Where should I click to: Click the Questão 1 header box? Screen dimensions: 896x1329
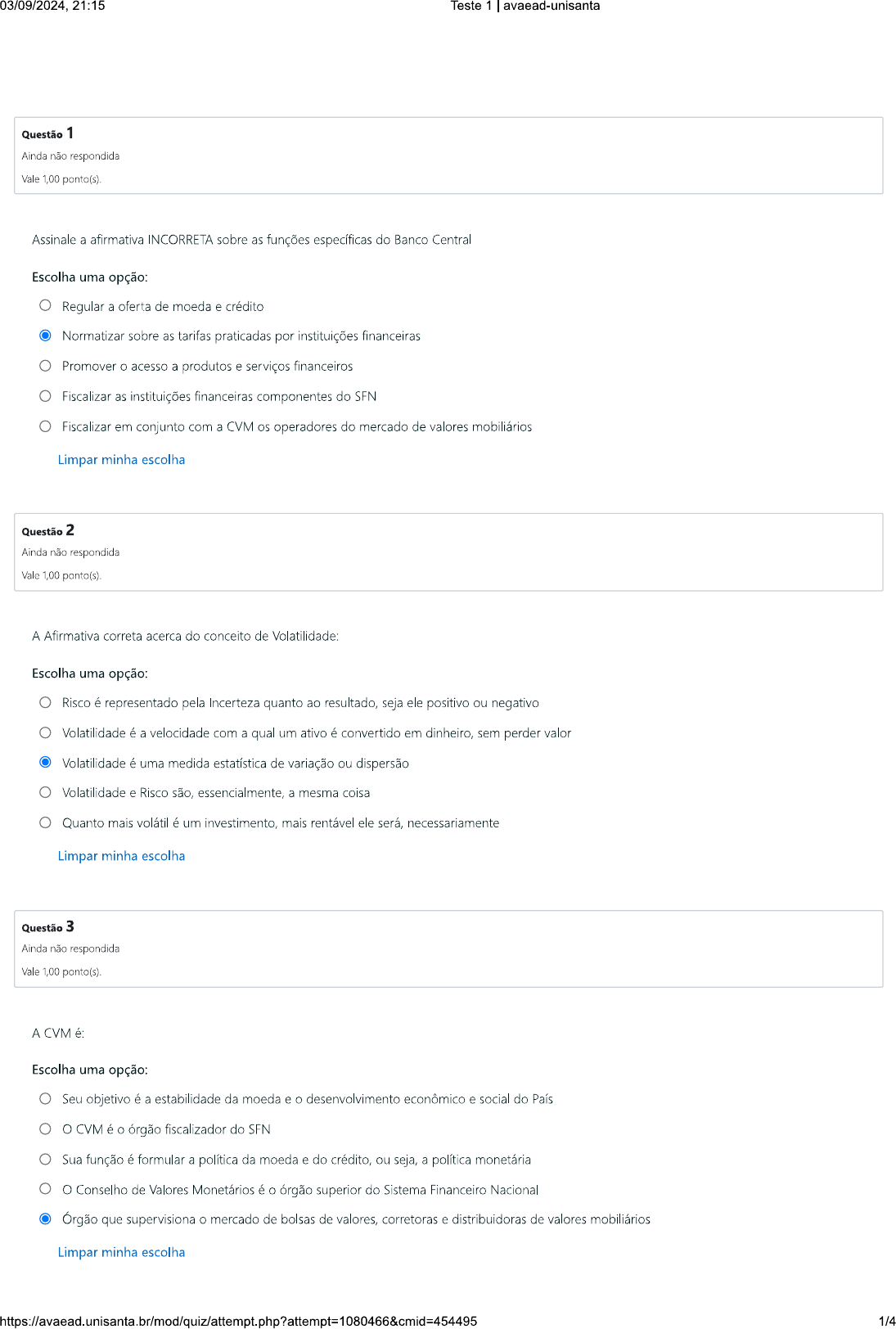(x=448, y=155)
